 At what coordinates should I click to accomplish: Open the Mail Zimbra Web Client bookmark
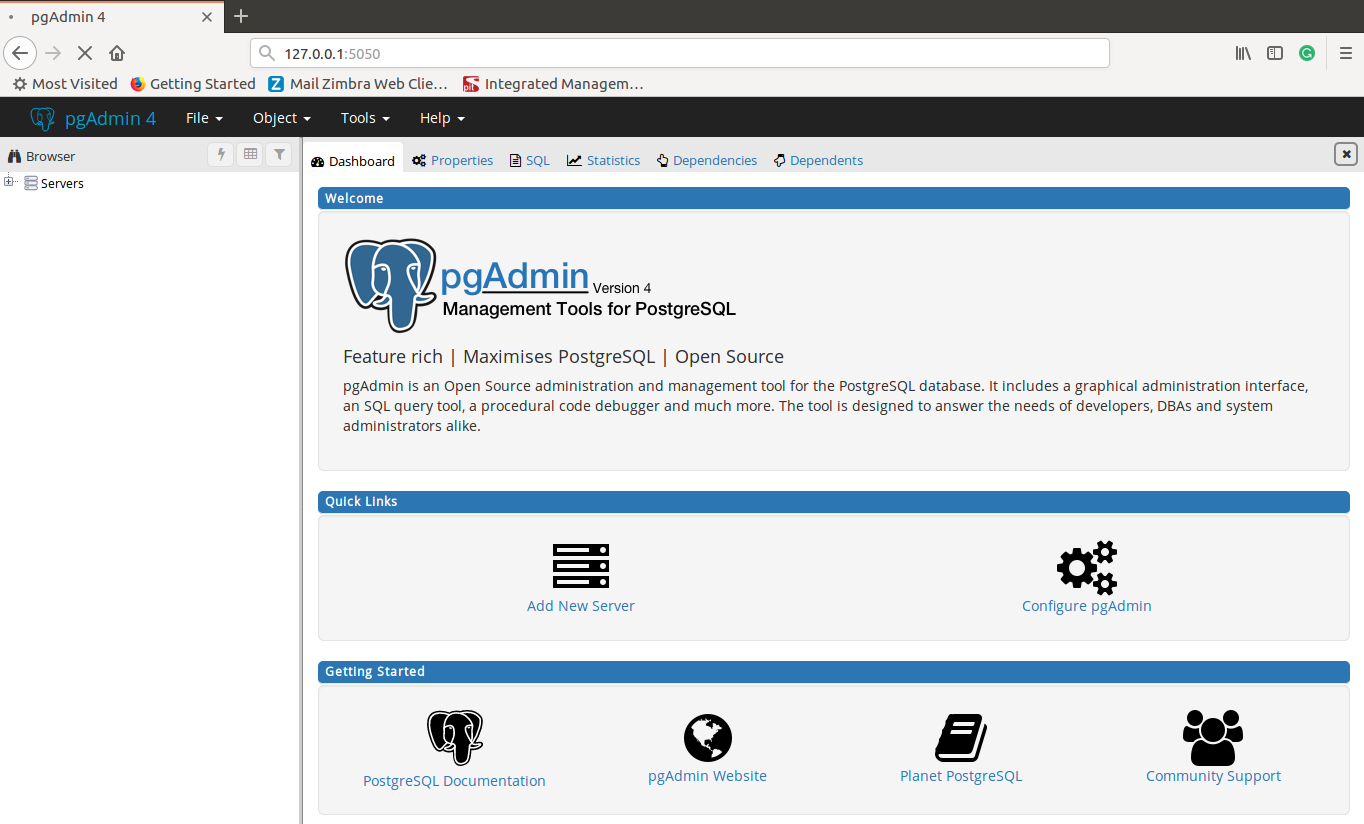[358, 84]
